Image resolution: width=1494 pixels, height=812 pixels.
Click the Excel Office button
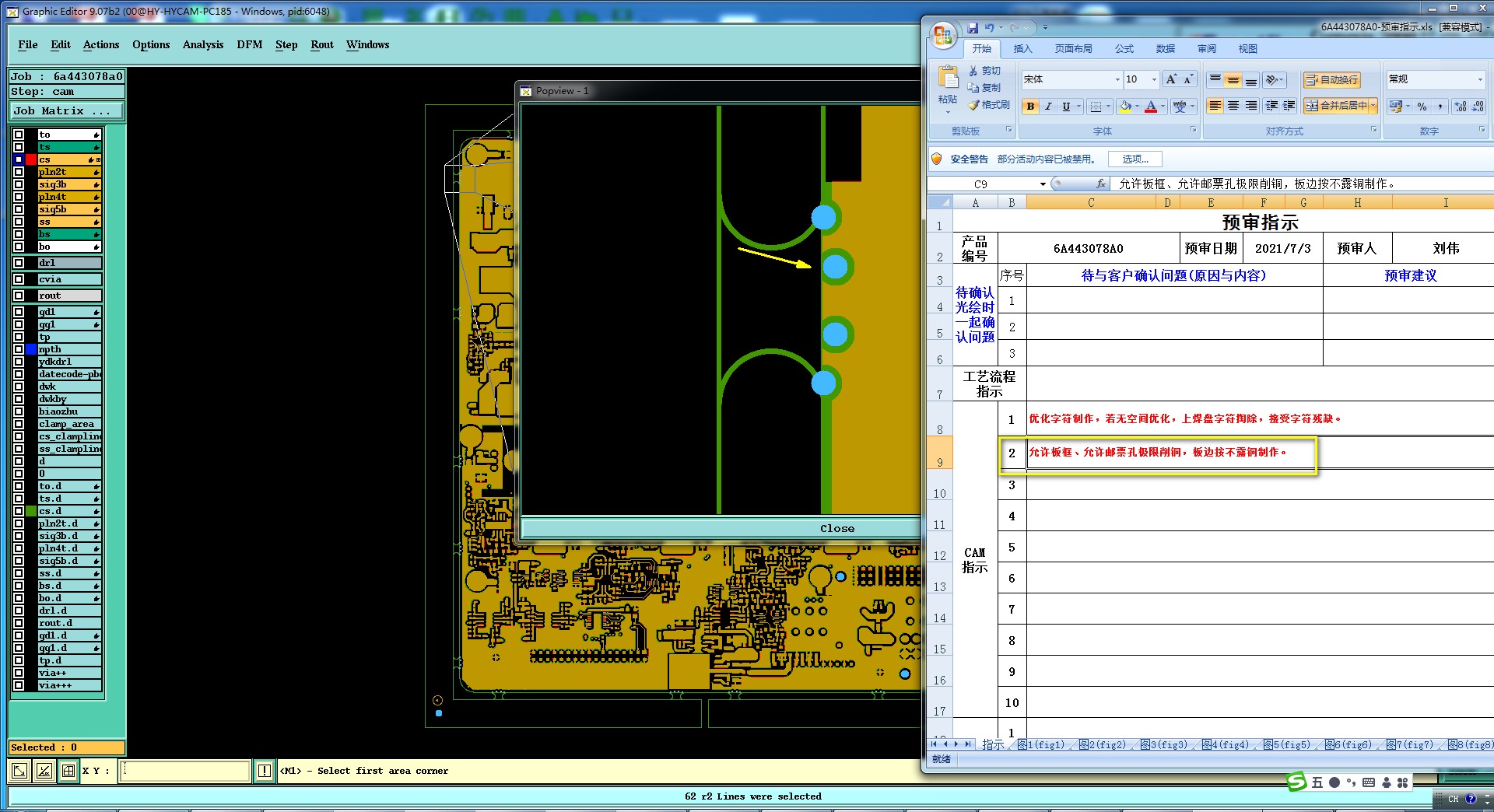pyautogui.click(x=942, y=35)
